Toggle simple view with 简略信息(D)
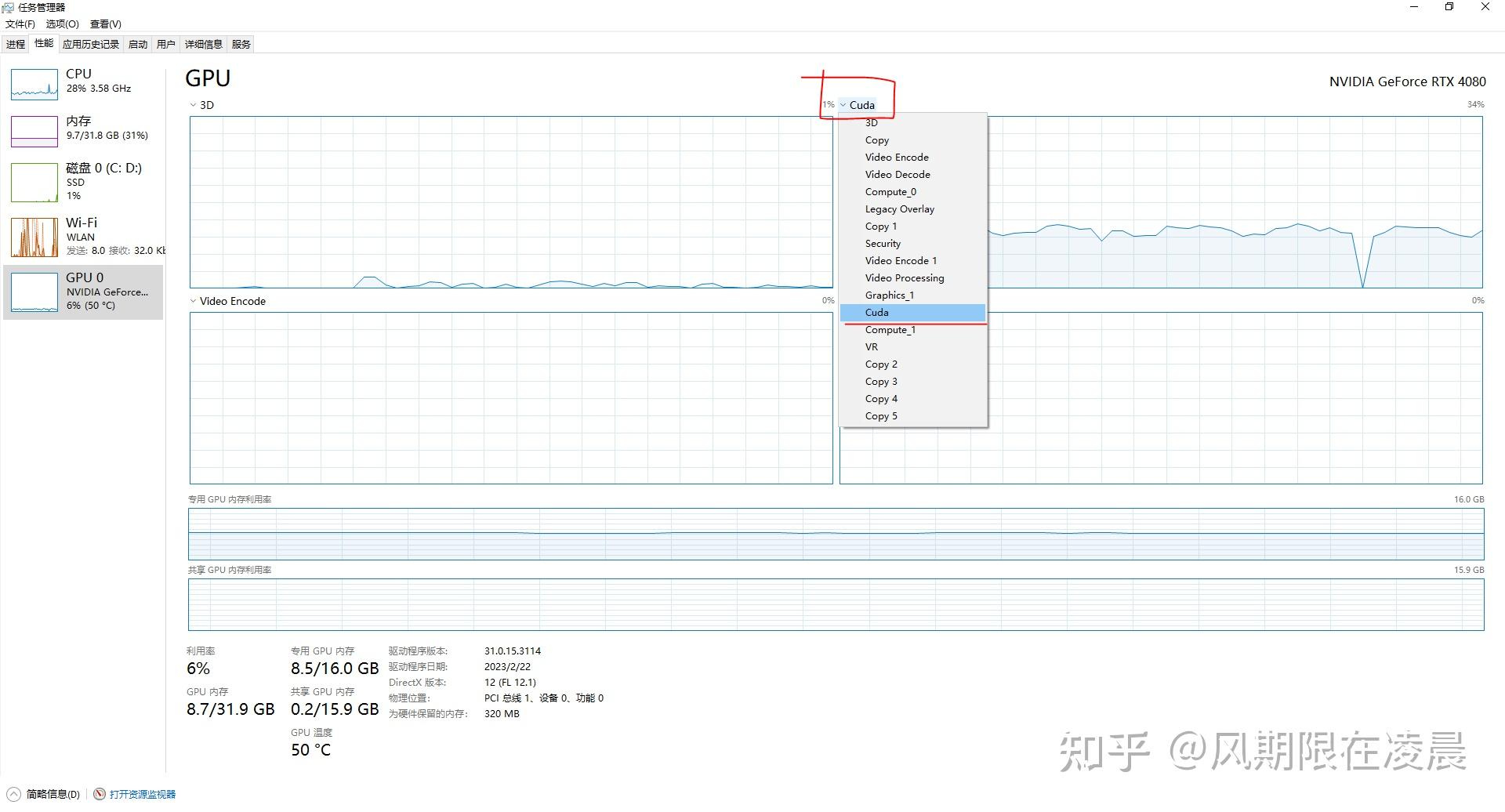Image resolution: width=1505 pixels, height=812 pixels. pos(47,793)
